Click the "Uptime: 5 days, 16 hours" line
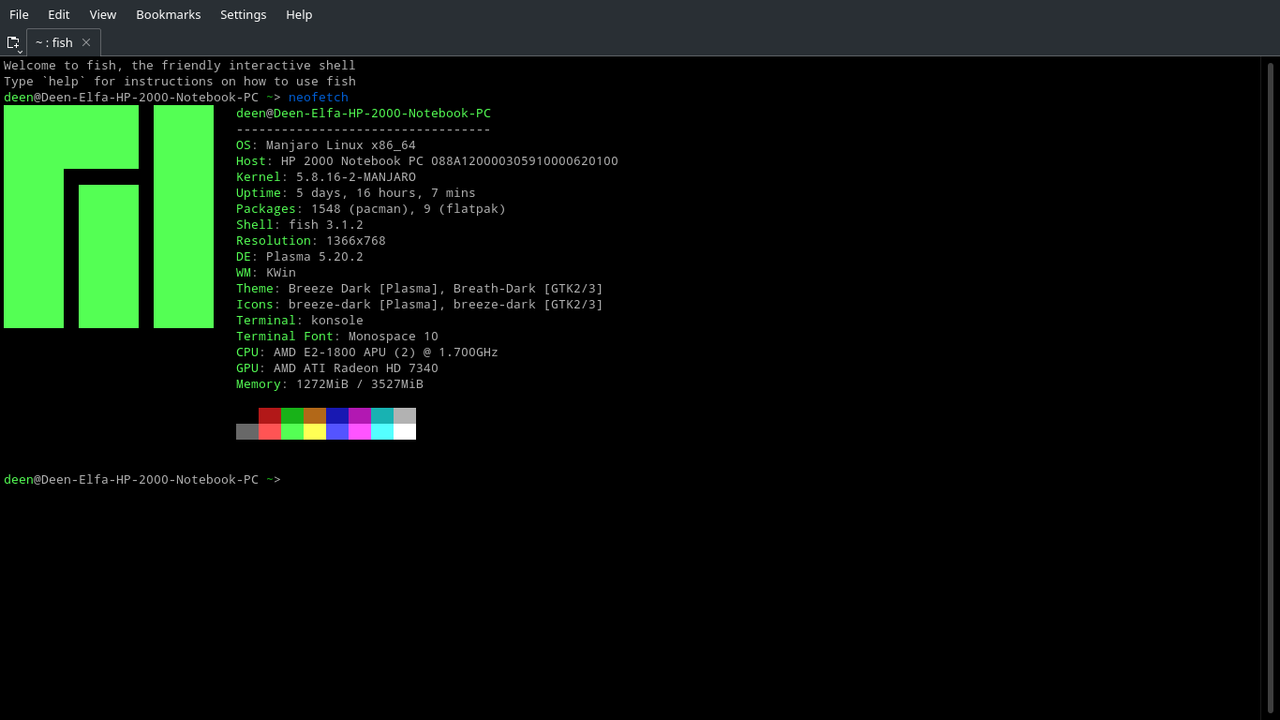 [356, 193]
